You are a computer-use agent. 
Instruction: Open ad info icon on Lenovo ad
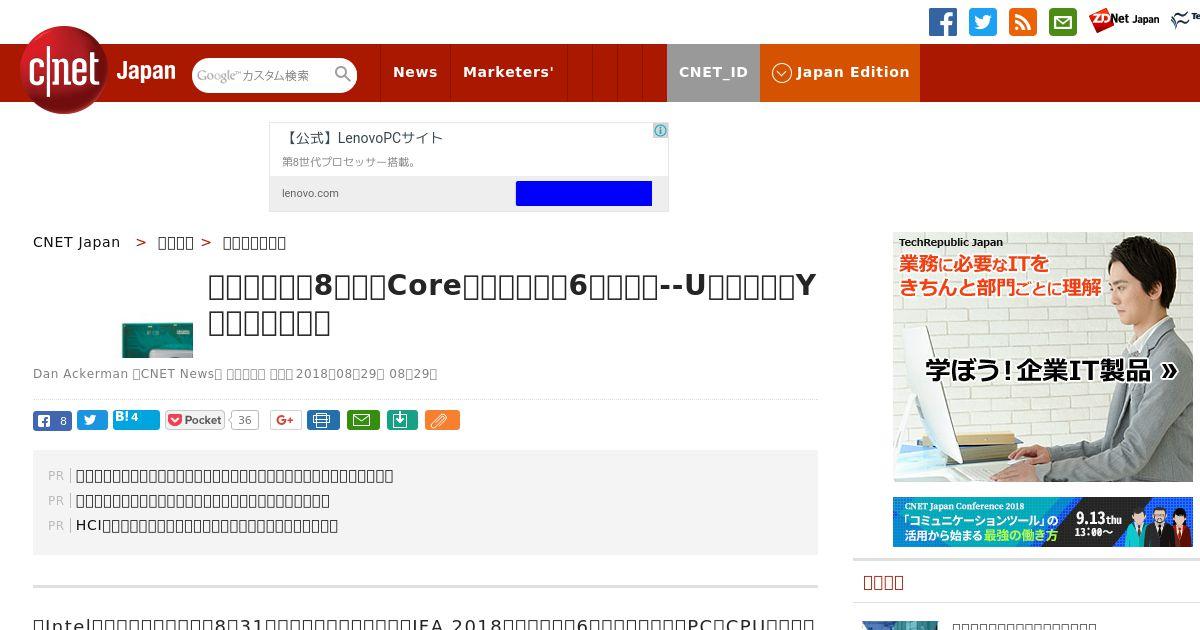click(x=660, y=130)
